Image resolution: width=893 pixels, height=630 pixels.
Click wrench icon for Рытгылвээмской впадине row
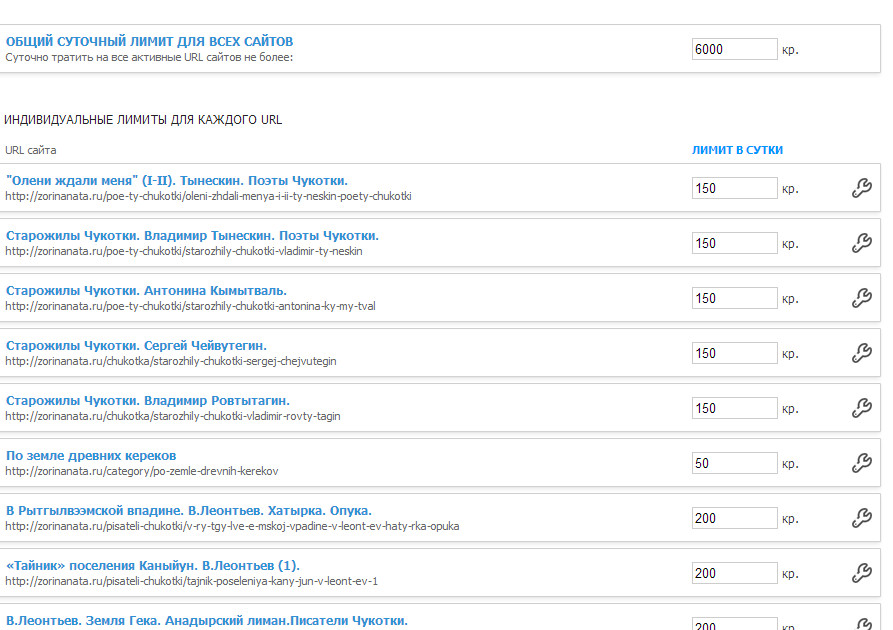click(x=862, y=518)
